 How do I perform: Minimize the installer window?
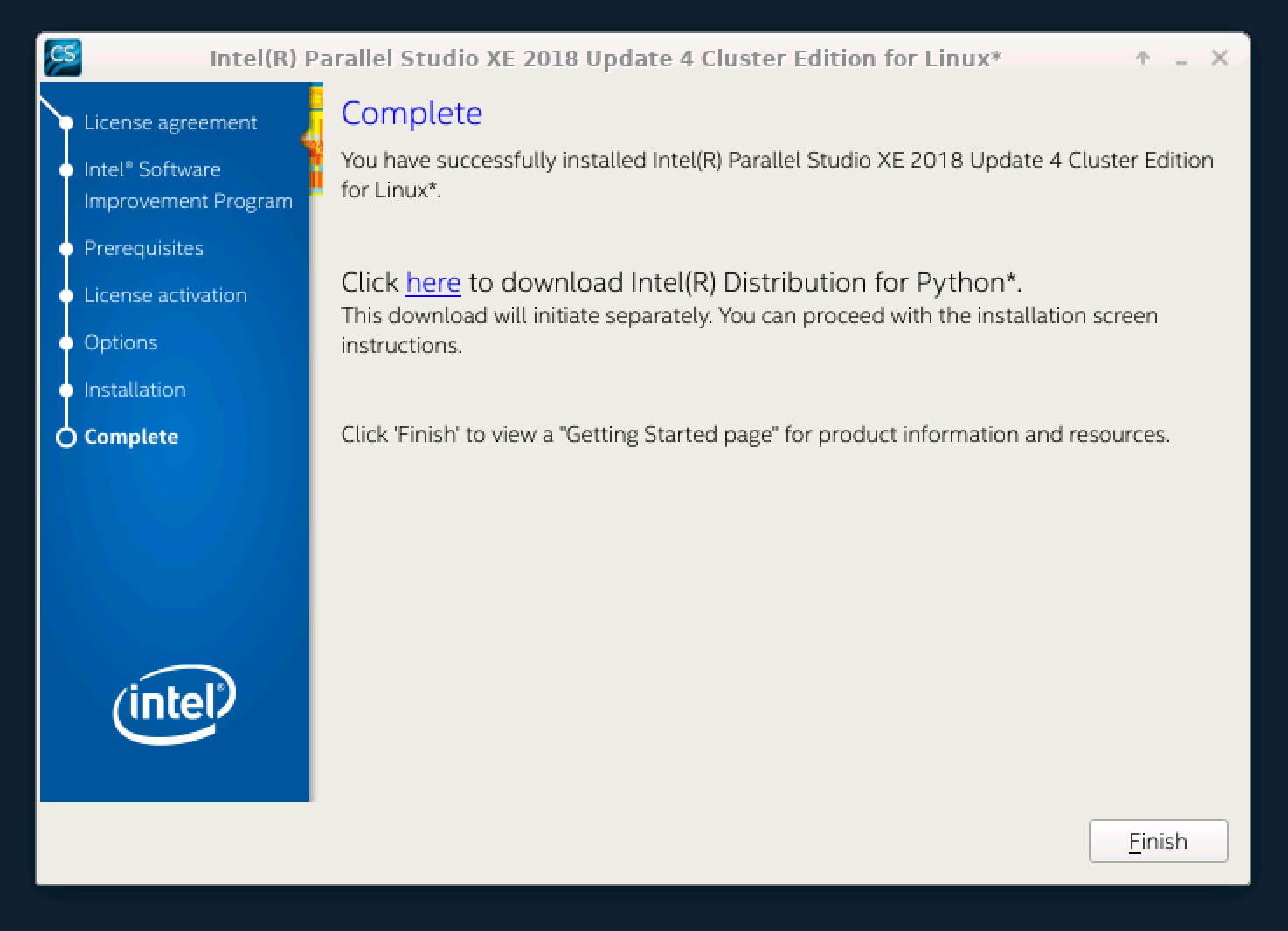(1181, 59)
